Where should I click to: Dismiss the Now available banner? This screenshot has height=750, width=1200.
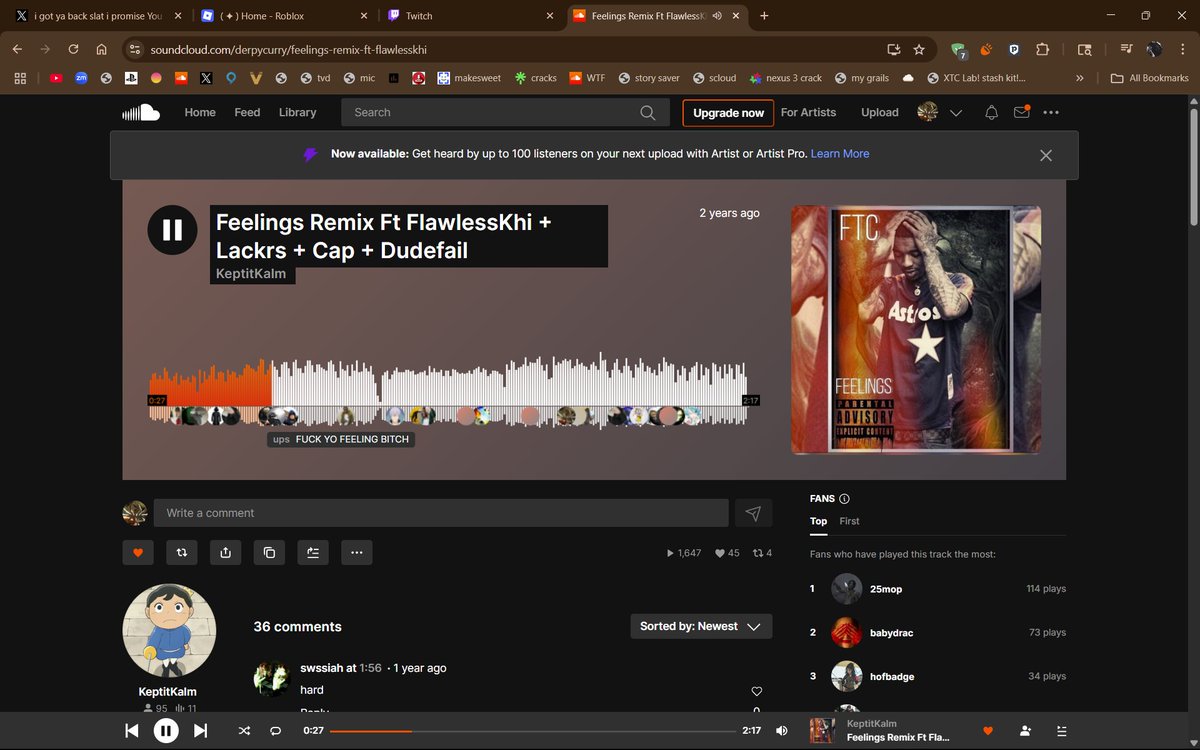1046,155
